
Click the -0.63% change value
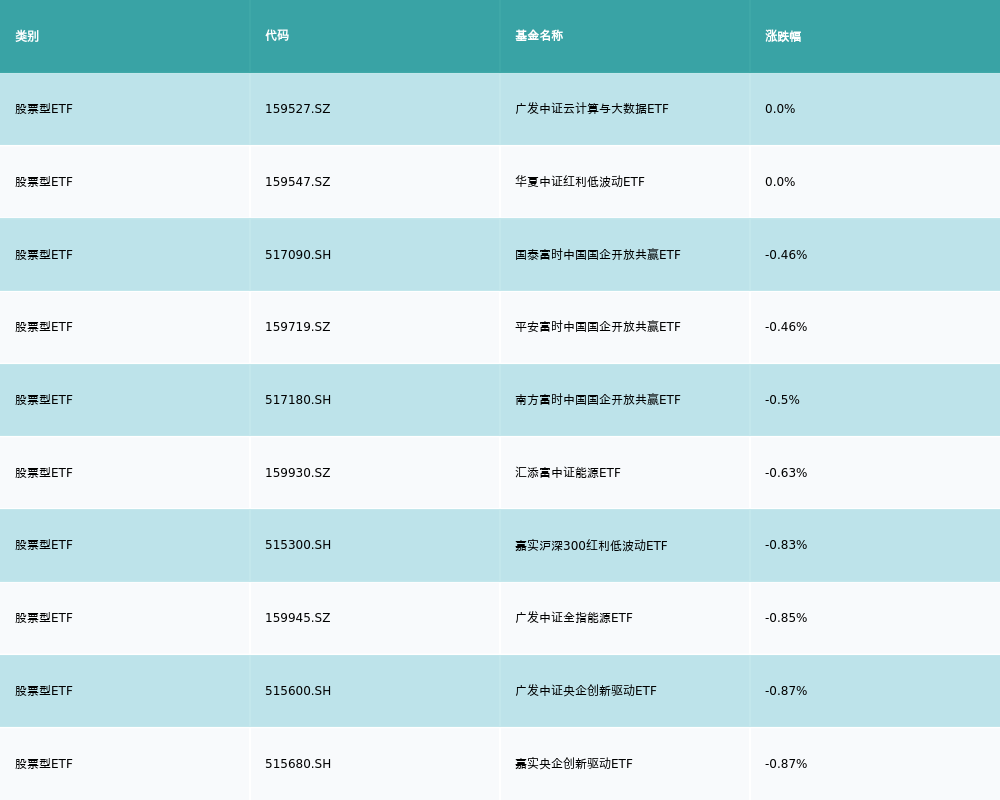[x=786, y=473]
